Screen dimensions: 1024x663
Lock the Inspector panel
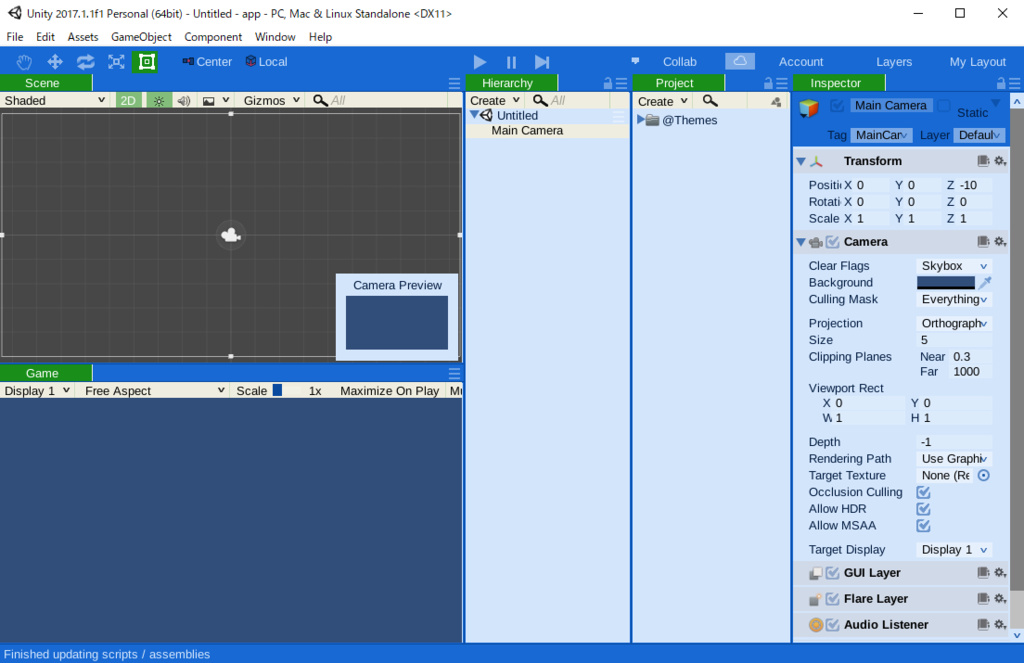pos(1001,83)
